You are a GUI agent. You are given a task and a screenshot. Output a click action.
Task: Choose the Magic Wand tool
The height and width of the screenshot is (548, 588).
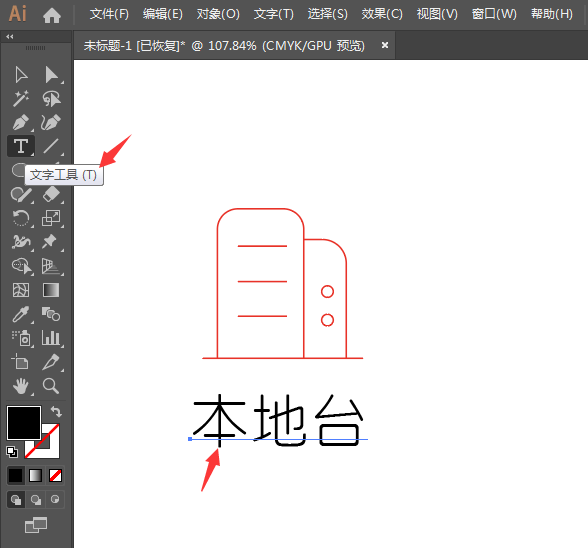(x=21, y=98)
